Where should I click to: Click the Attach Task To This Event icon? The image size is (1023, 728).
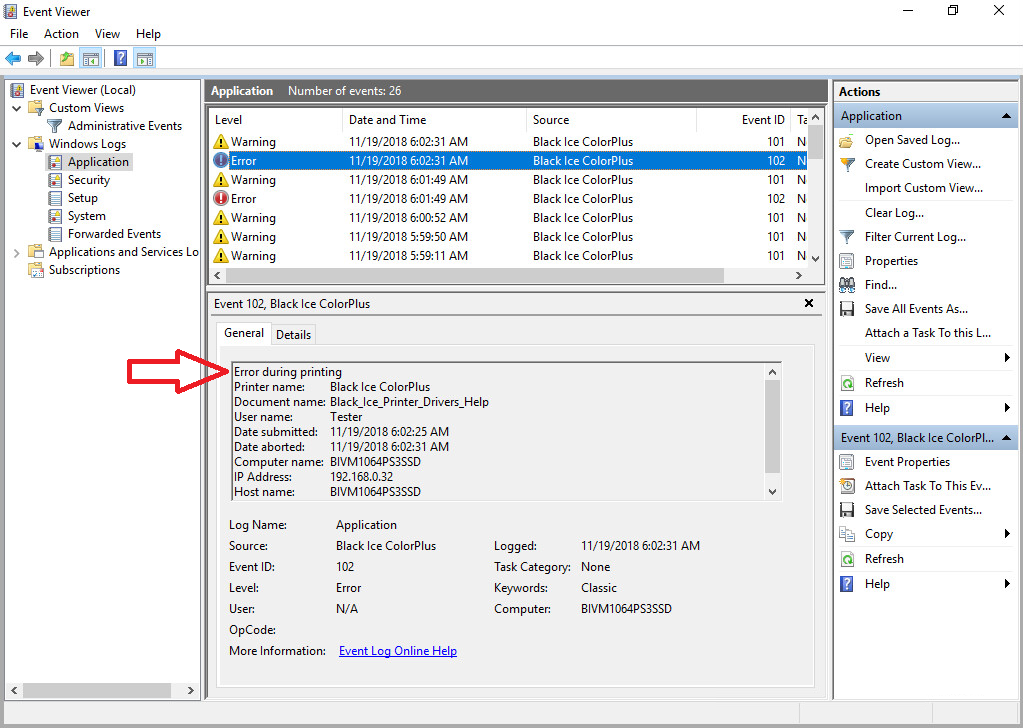coord(847,486)
